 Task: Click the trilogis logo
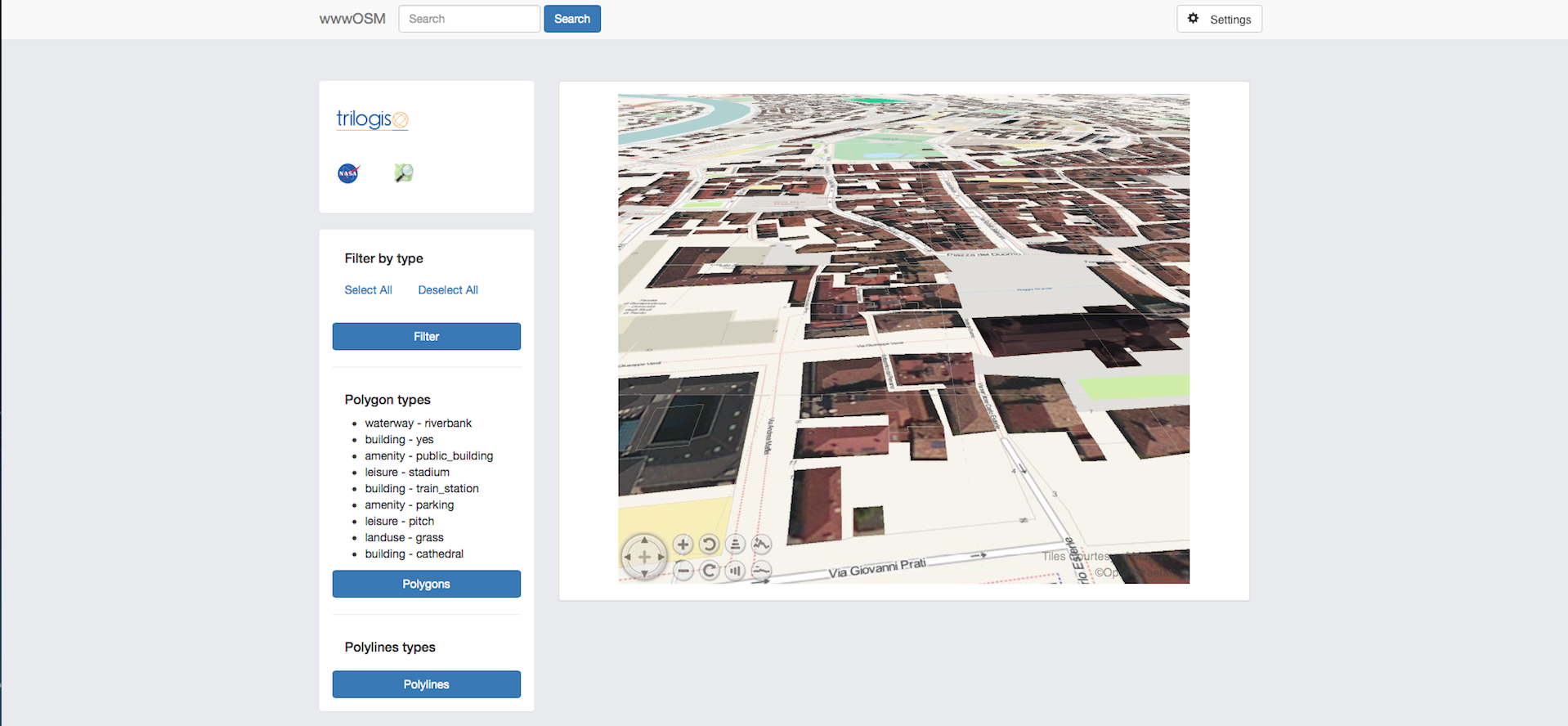coord(372,119)
